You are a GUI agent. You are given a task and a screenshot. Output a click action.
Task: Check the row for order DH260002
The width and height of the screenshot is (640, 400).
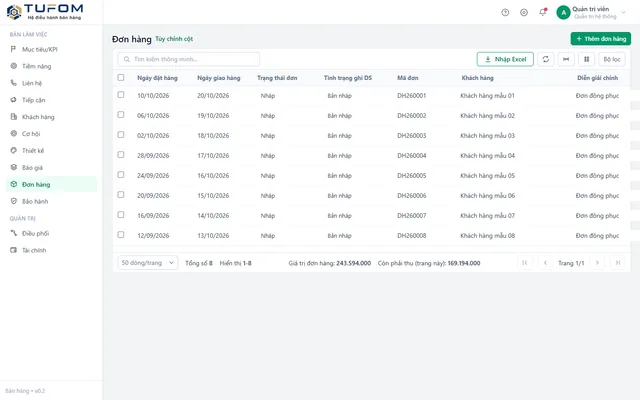pyautogui.click(x=121, y=115)
